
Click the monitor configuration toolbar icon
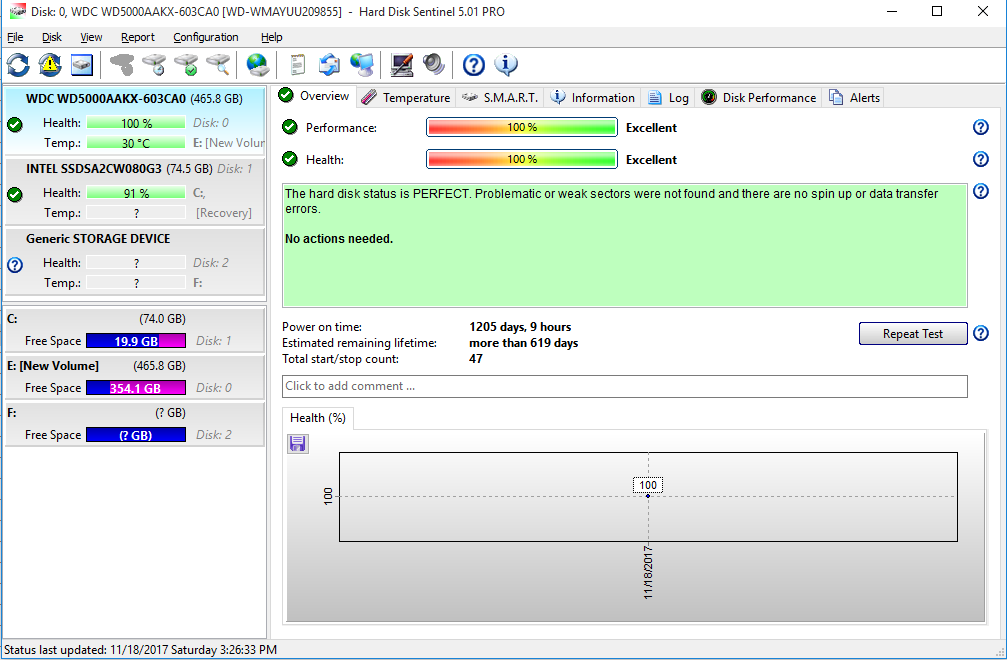point(402,65)
